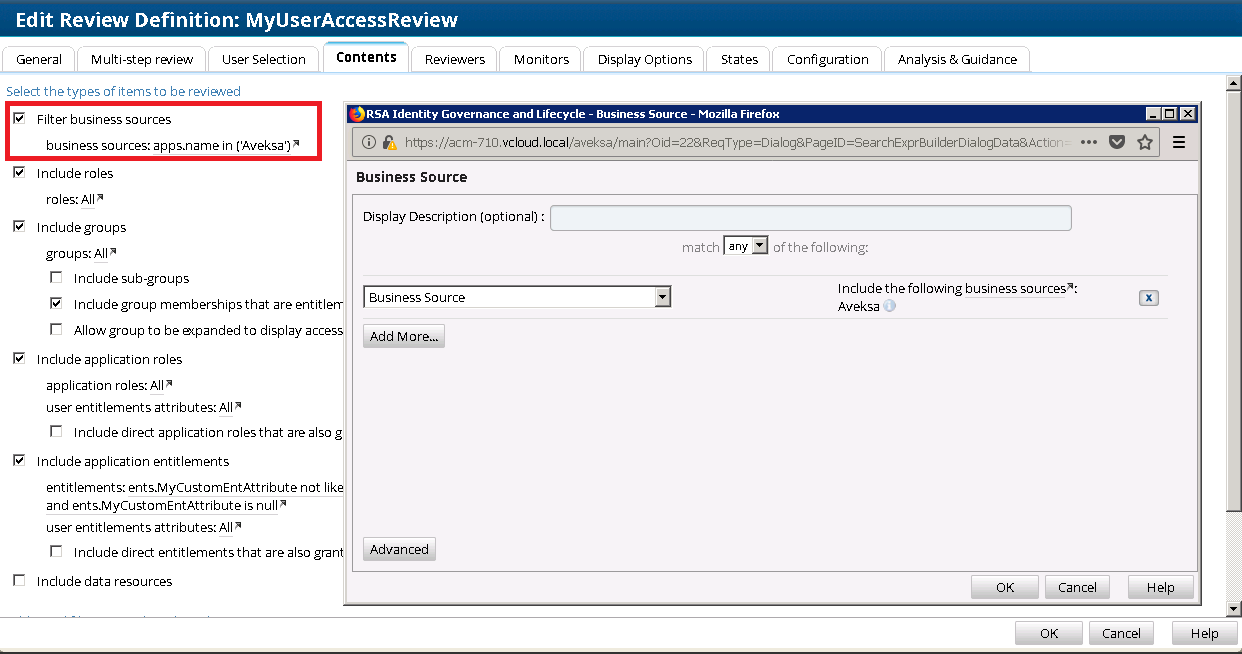Screen dimensions: 1242x654
Task: Click the connection security padlock icon
Action: tap(388, 143)
